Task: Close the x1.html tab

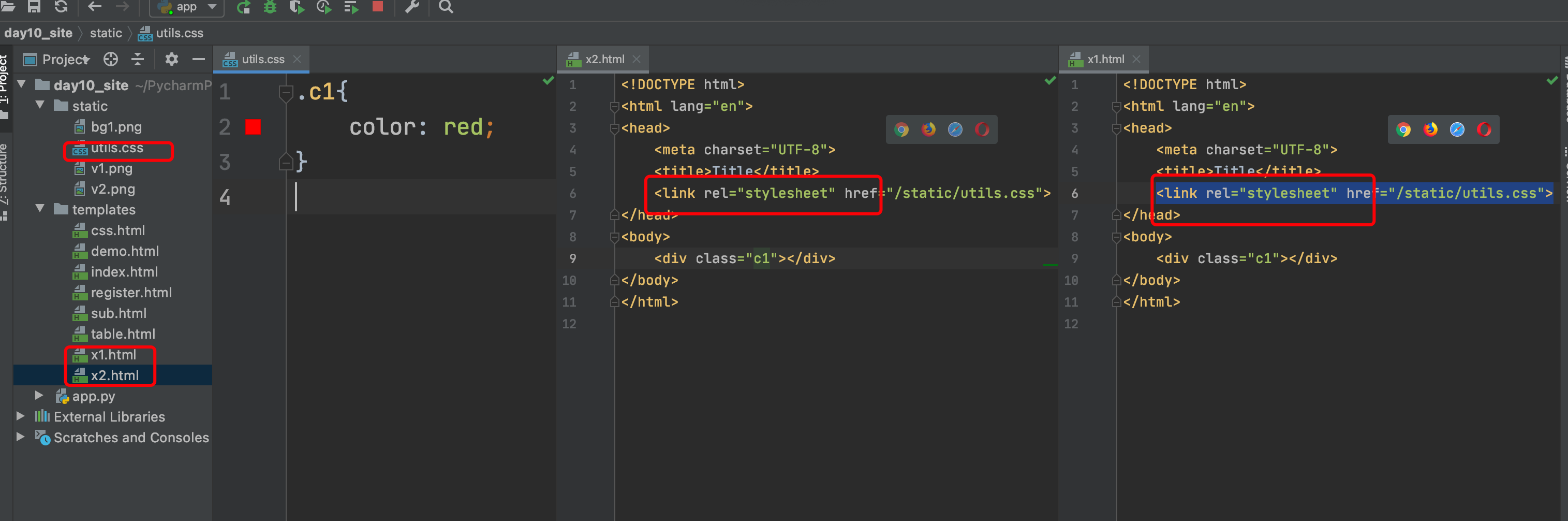Action: (1136, 59)
